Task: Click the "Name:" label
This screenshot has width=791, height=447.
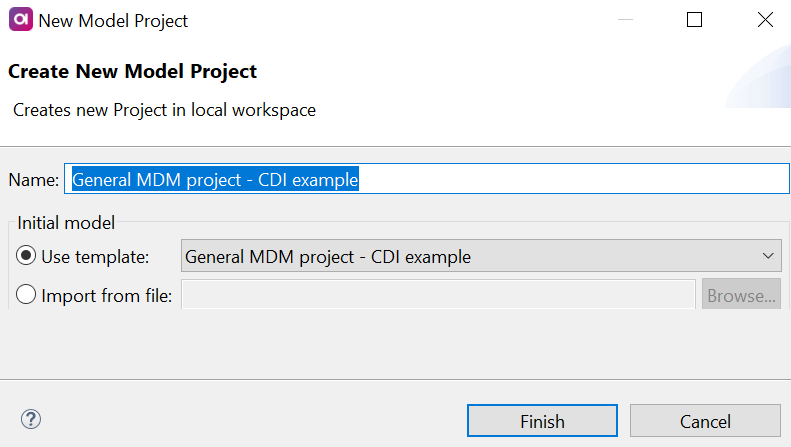Action: pyautogui.click(x=34, y=180)
